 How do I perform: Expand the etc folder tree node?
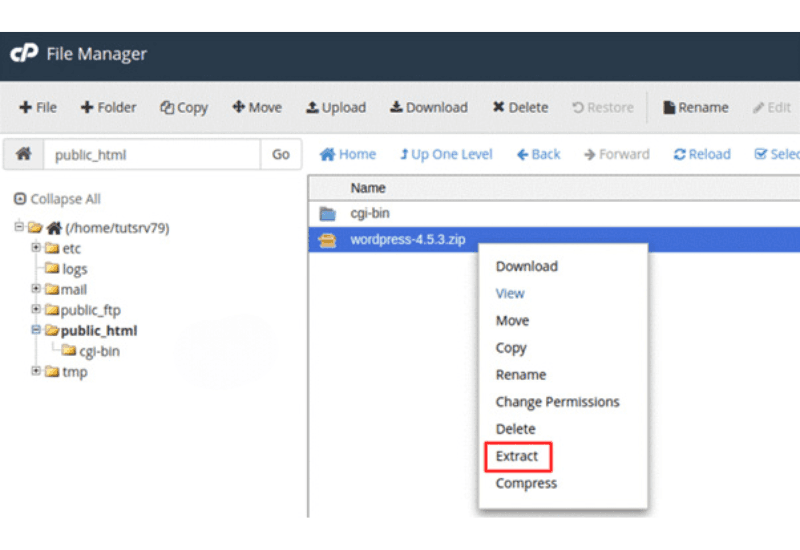point(36,248)
